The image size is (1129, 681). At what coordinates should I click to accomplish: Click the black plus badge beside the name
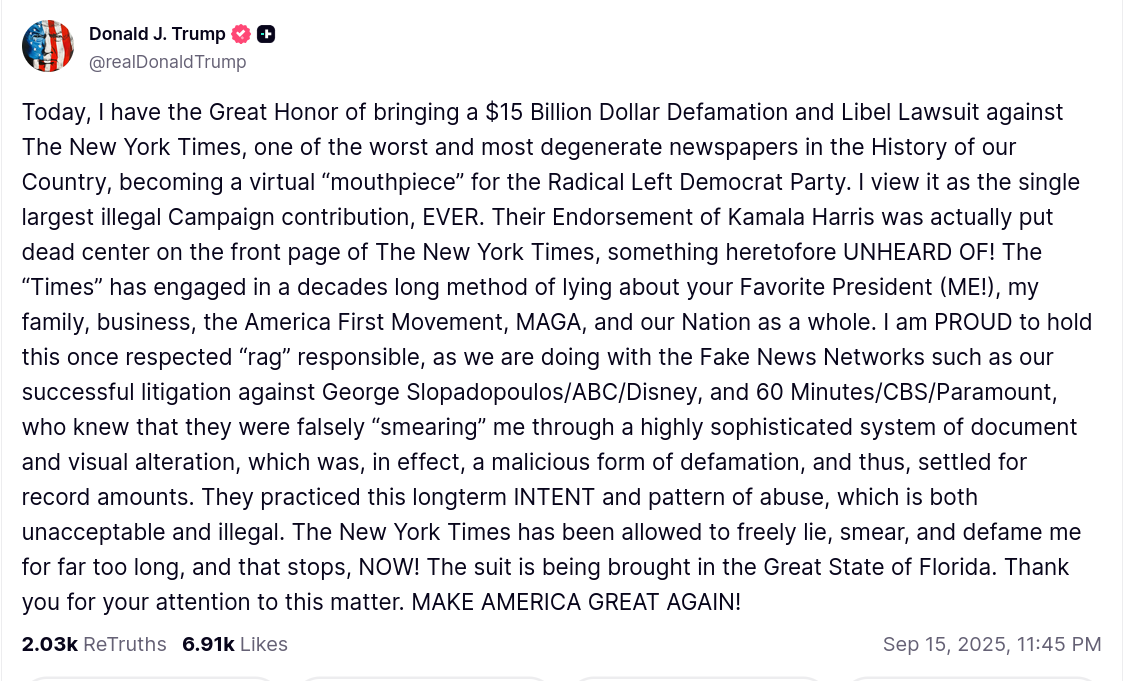coord(266,34)
